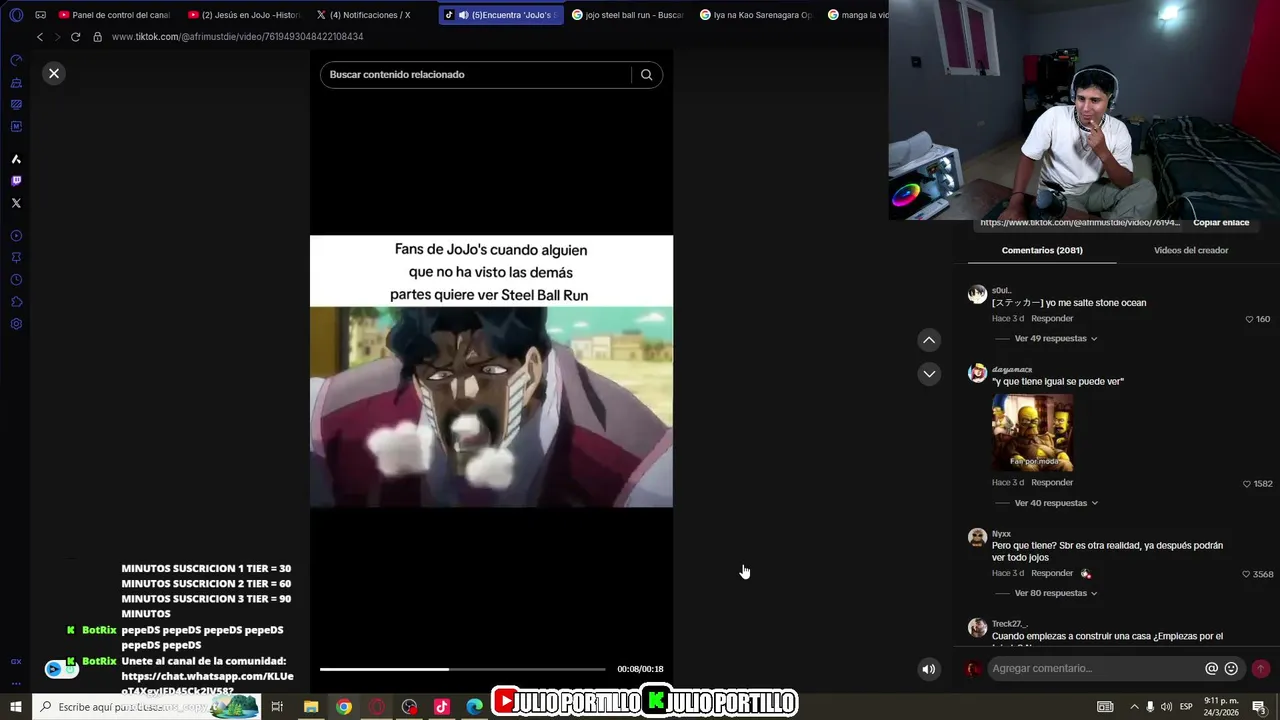Open History clock sidebar icon
The width and height of the screenshot is (1280, 720).
click(x=16, y=280)
